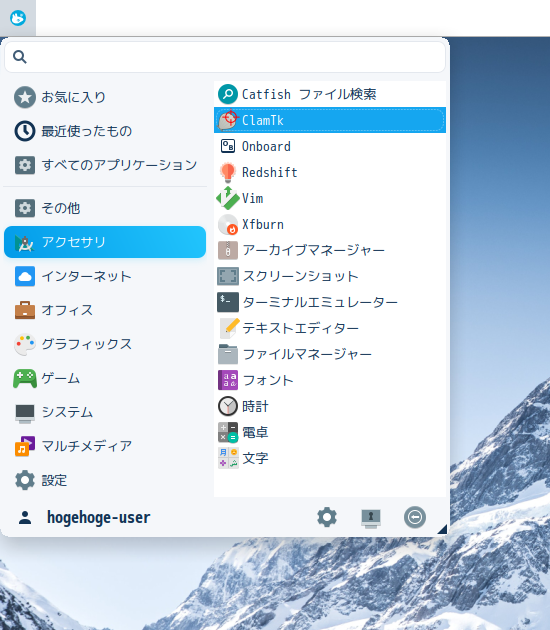Open the Vim editor icon
The width and height of the screenshot is (550, 630).
point(228,198)
